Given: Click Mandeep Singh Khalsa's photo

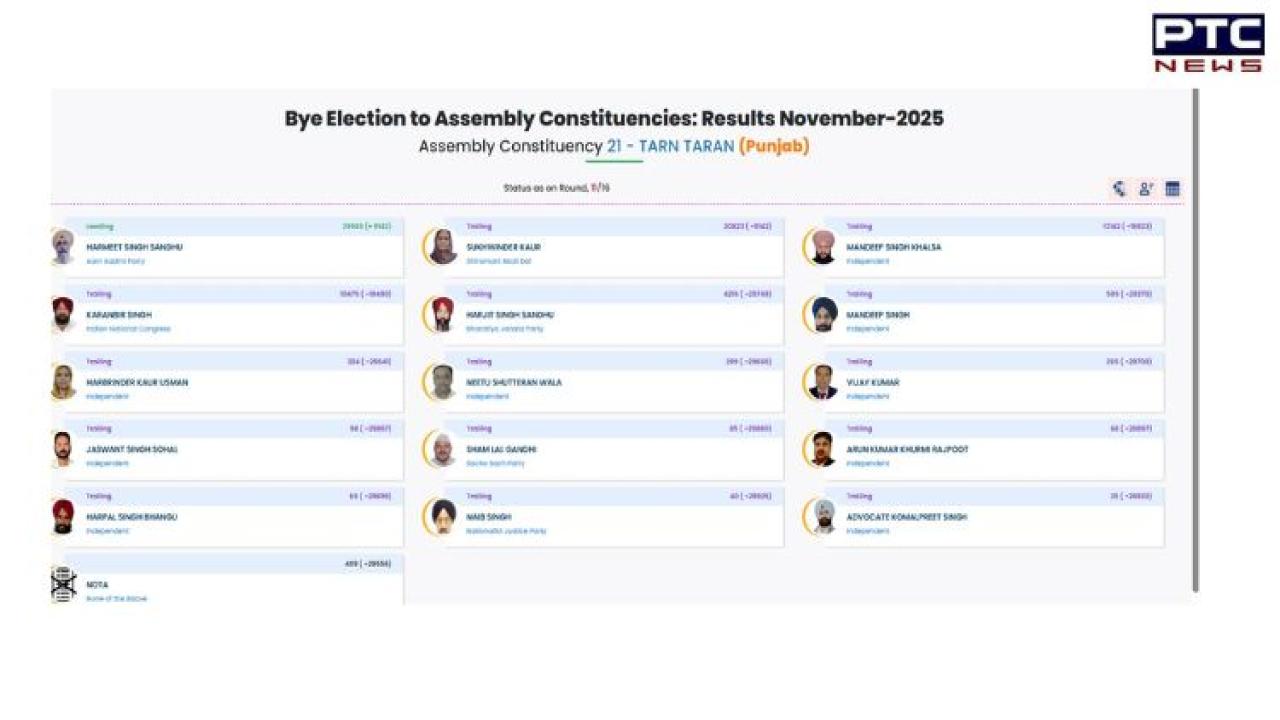Looking at the screenshot, I should [823, 247].
